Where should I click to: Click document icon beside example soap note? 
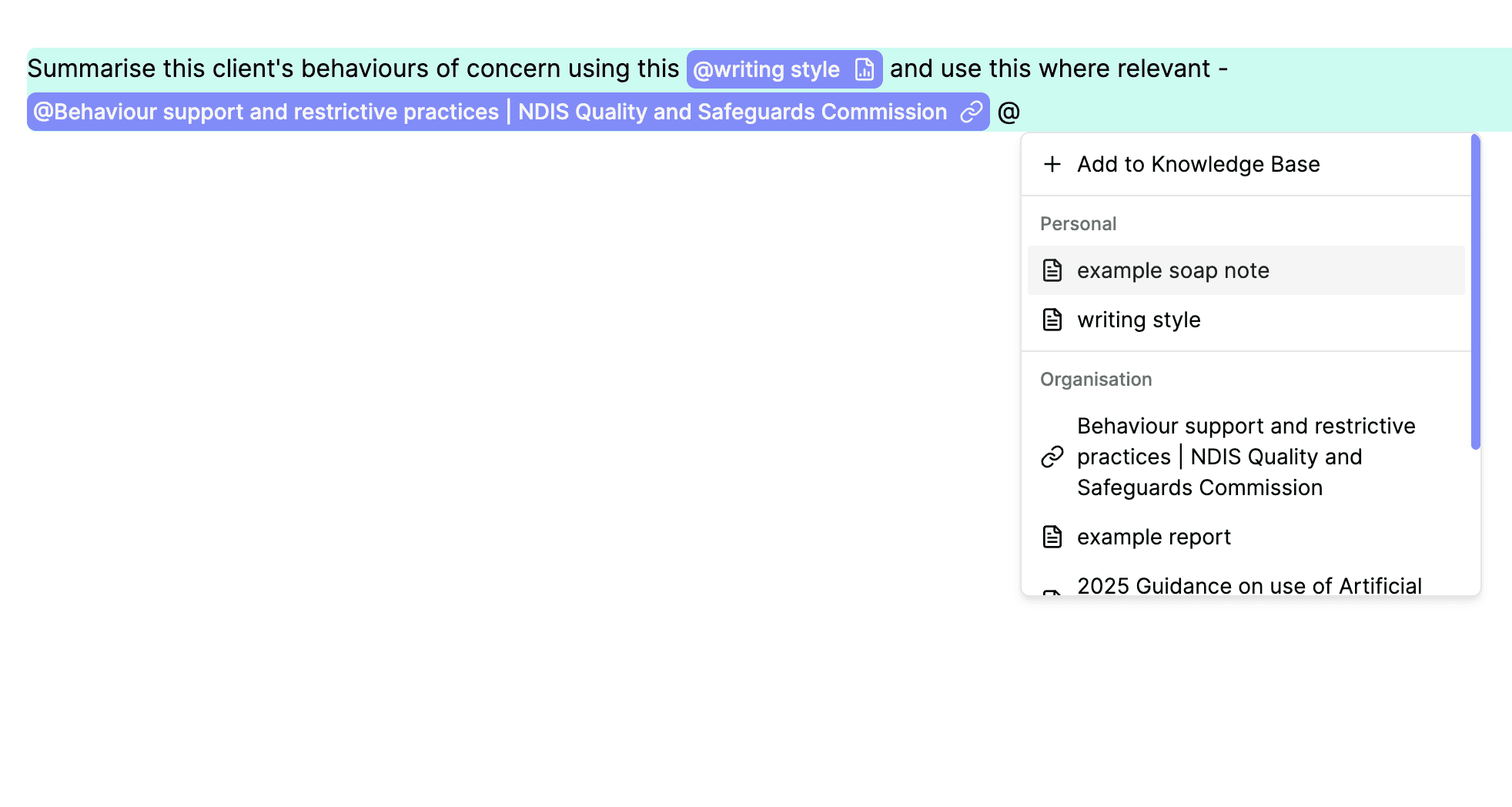click(x=1052, y=270)
